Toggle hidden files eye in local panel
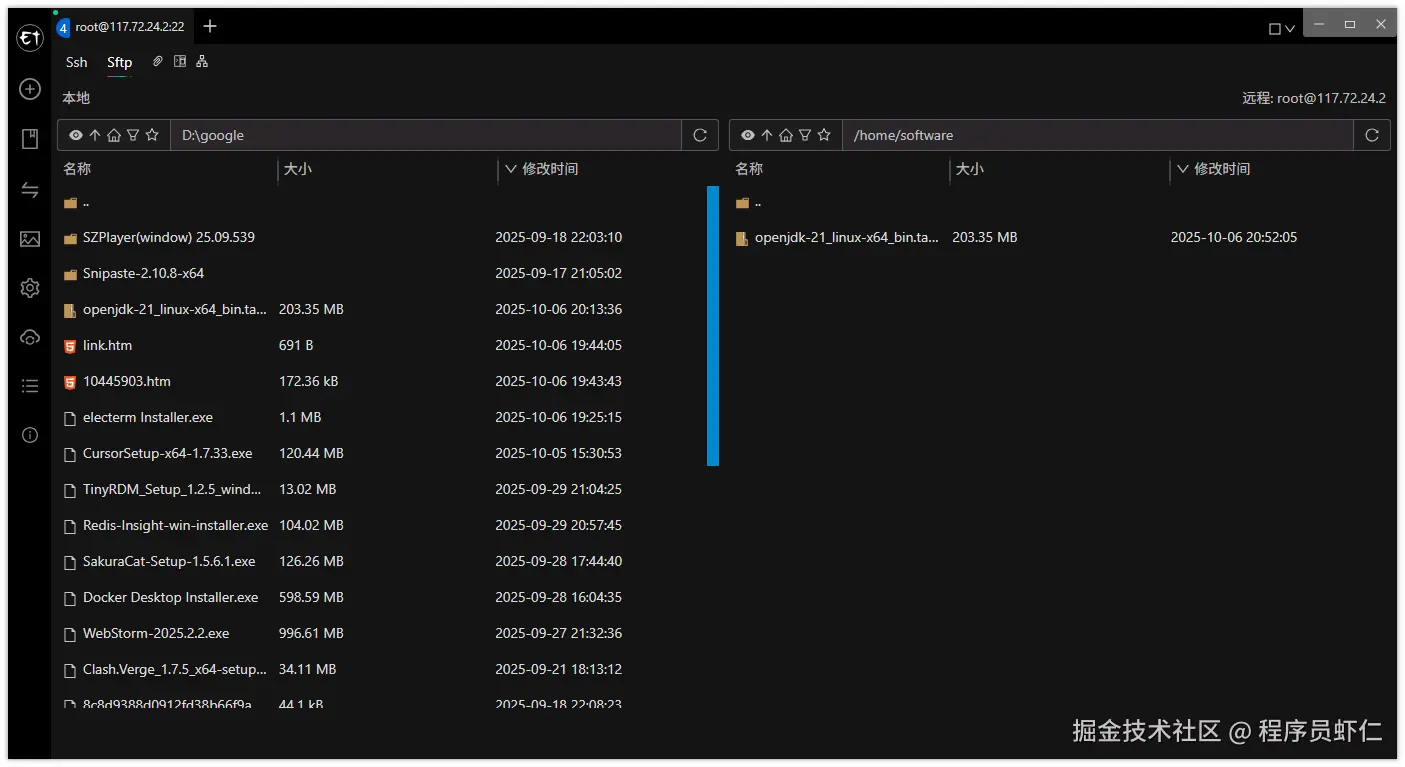The width and height of the screenshot is (1405, 767). point(76,135)
